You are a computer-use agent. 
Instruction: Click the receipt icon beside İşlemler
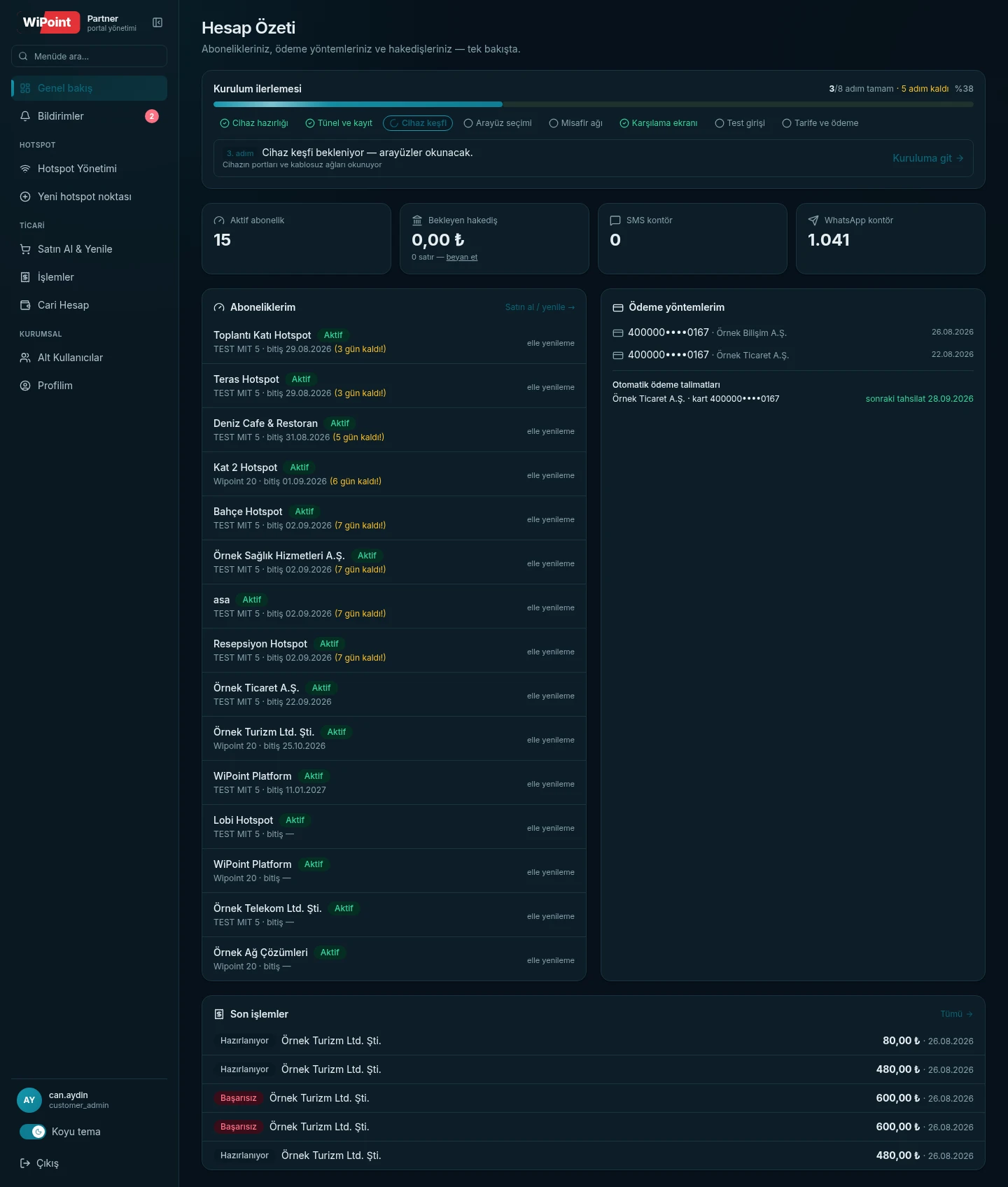pyautogui.click(x=25, y=277)
